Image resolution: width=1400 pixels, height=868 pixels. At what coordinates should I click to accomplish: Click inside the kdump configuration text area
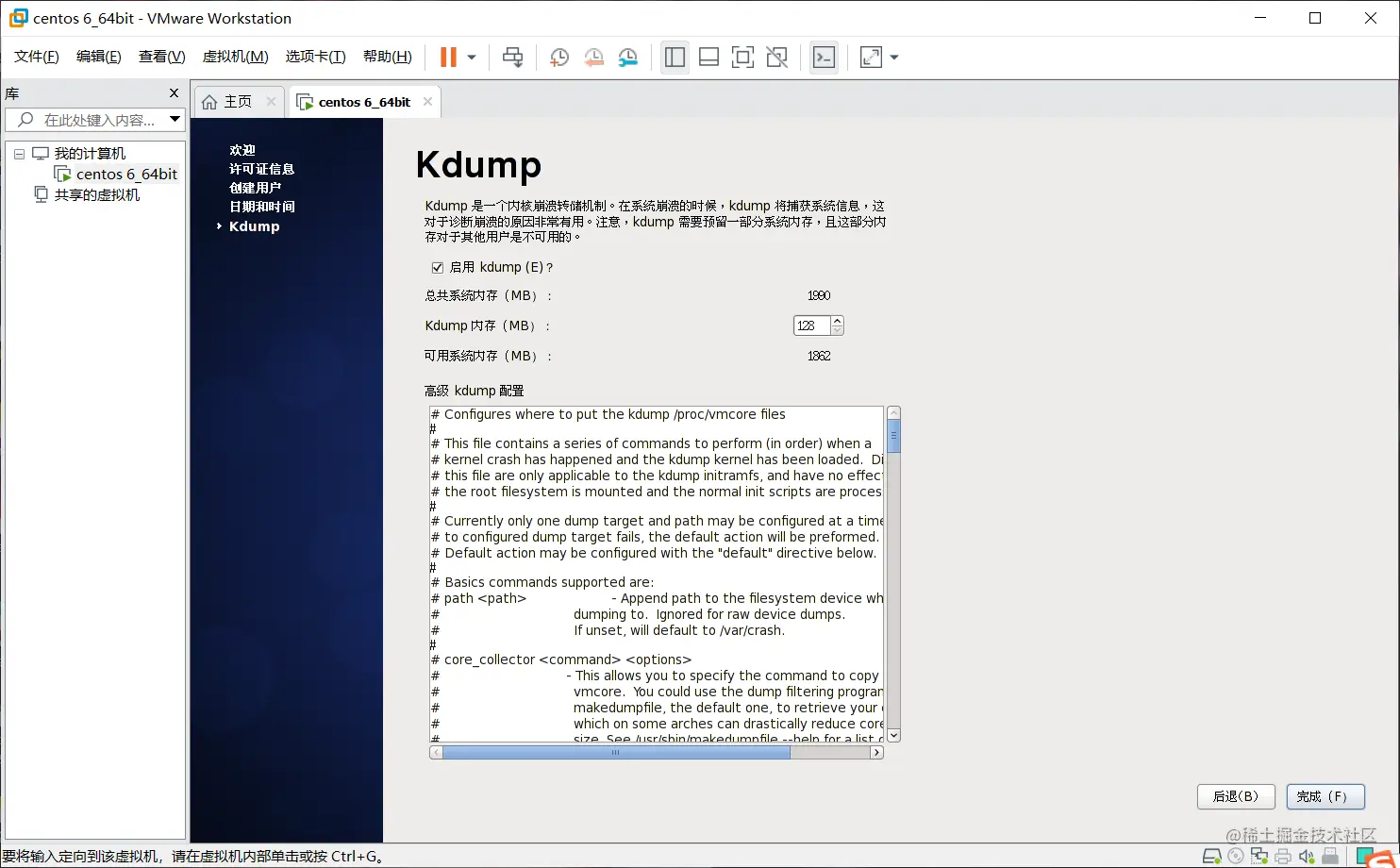pos(657,574)
